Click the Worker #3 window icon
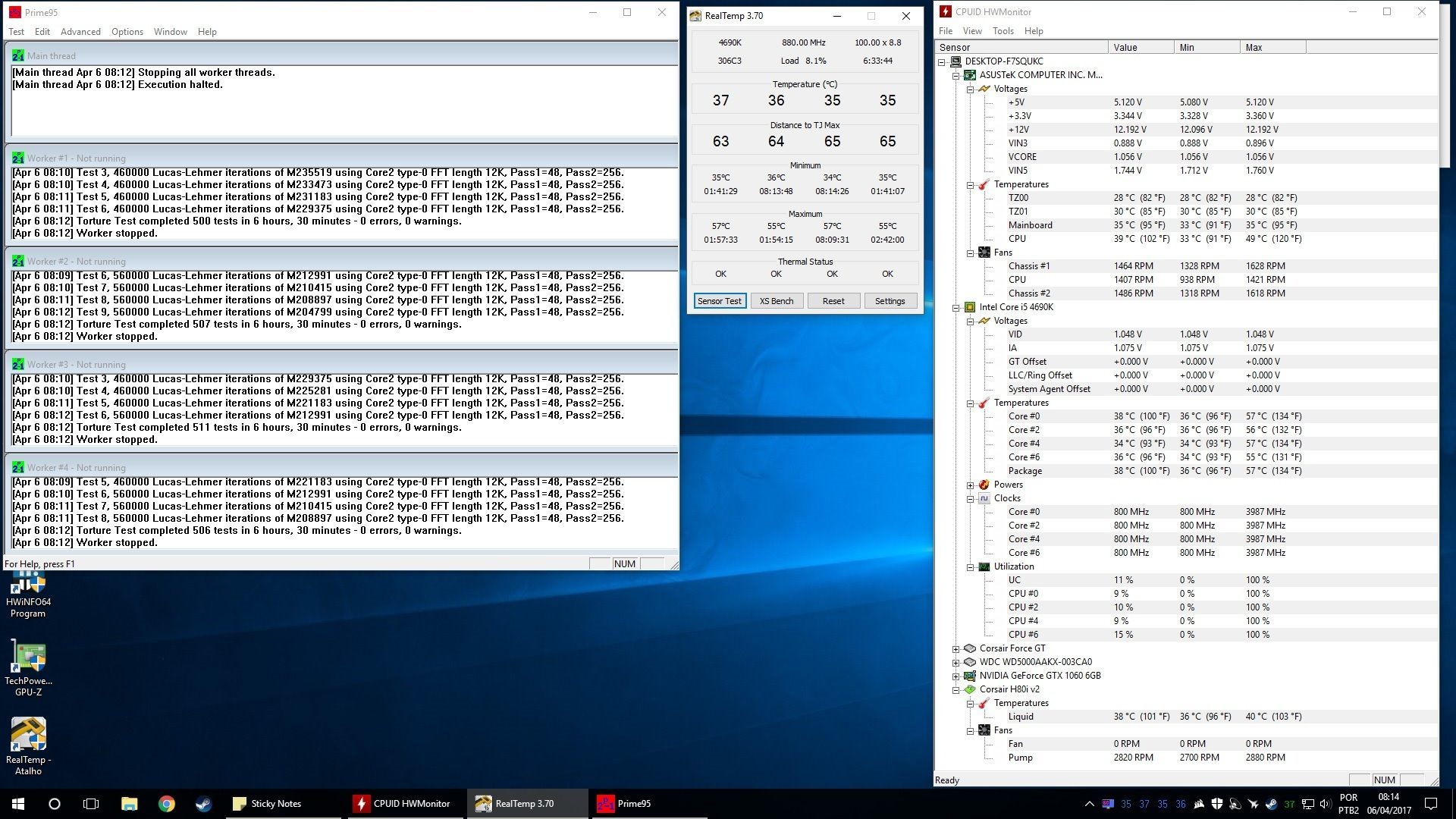 (x=17, y=365)
